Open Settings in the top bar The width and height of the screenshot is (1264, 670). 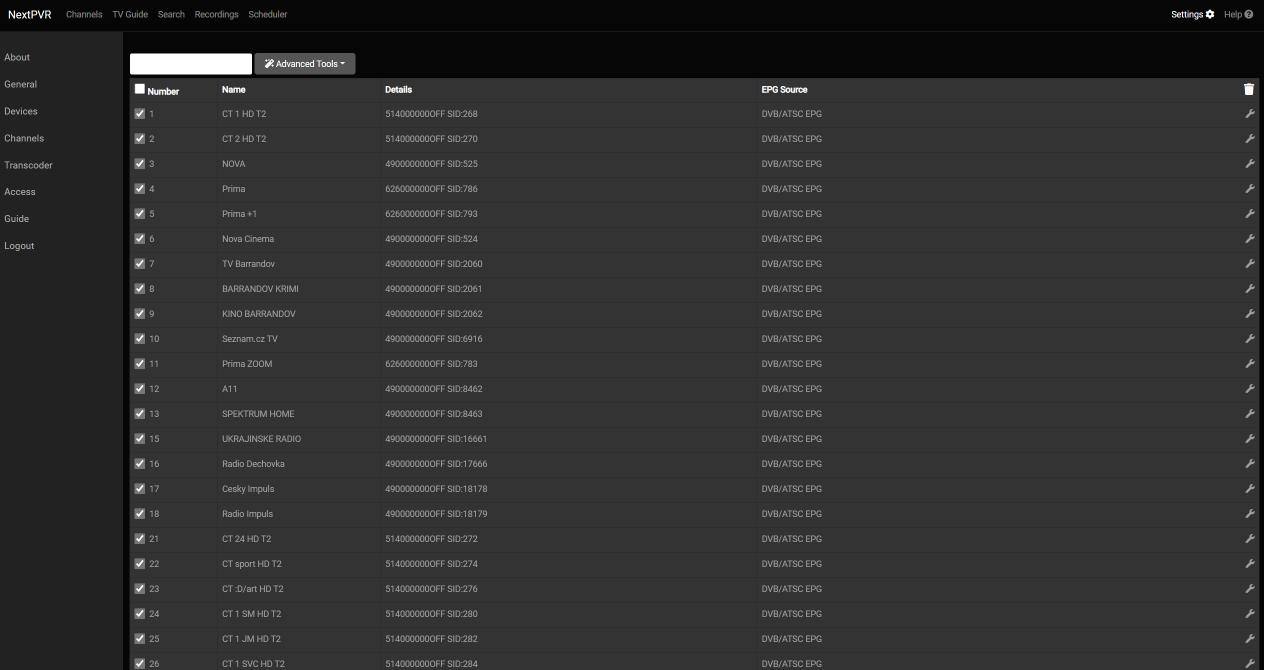1192,14
